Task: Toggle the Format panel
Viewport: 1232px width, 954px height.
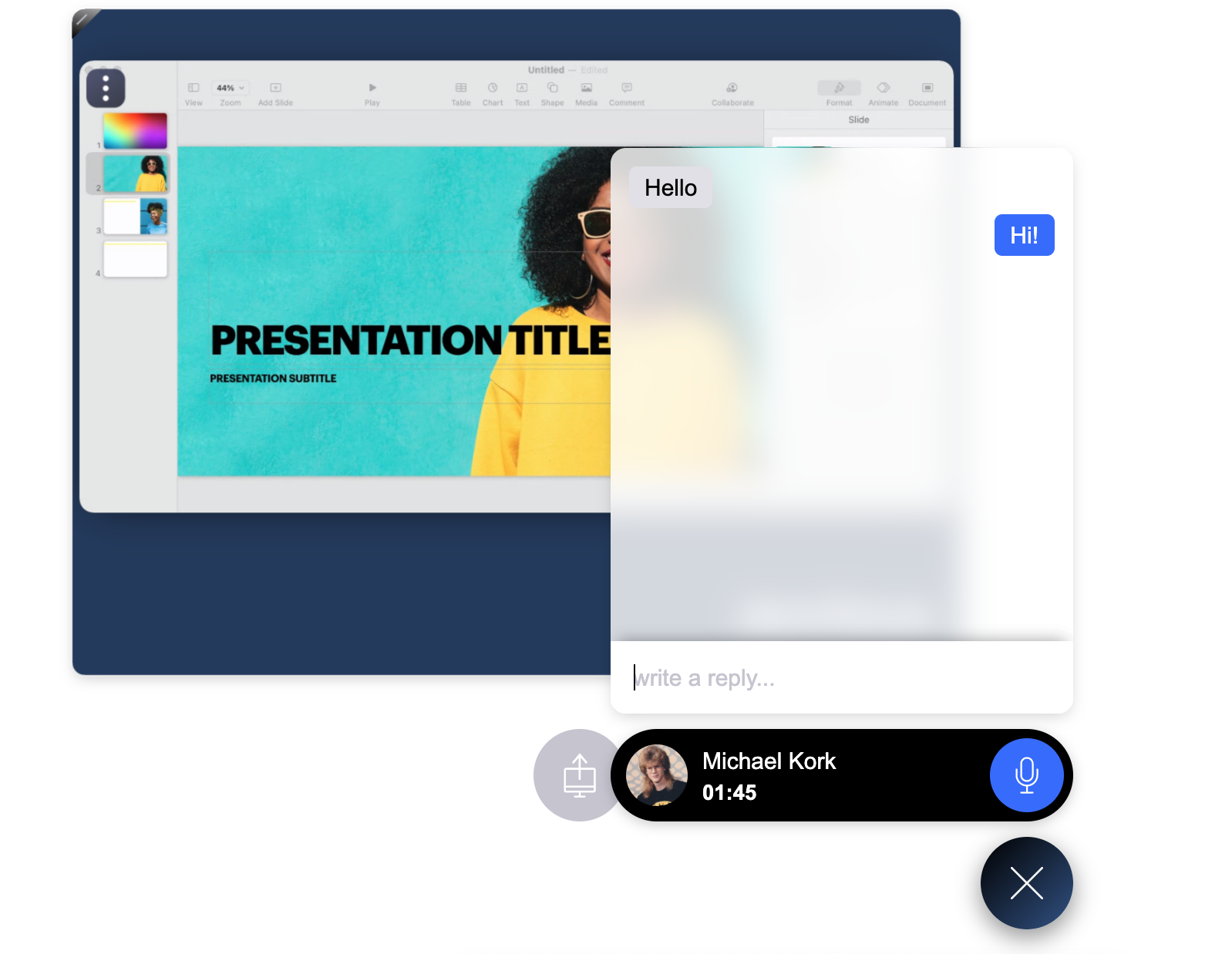Action: (x=839, y=88)
